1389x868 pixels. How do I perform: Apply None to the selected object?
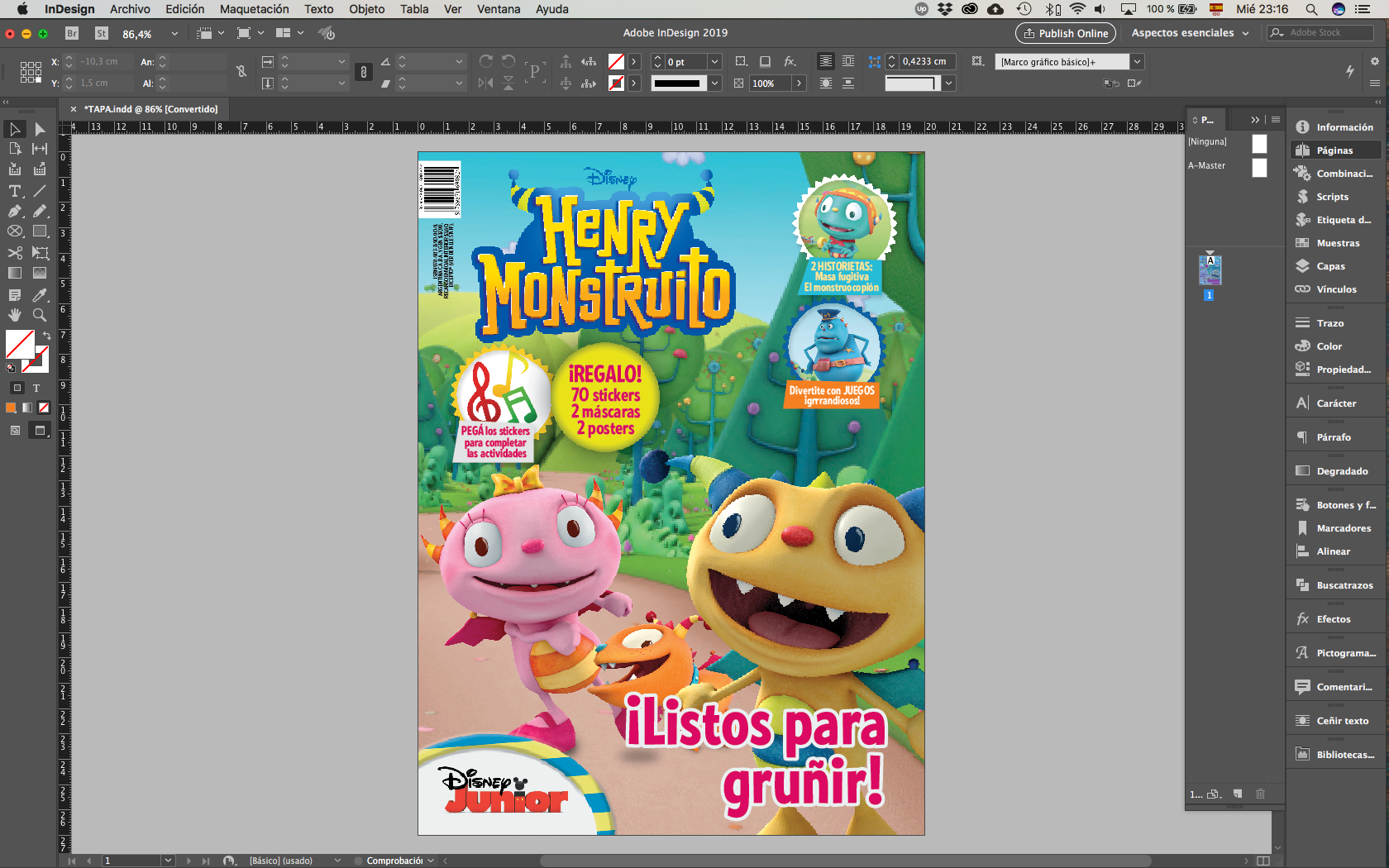click(44, 408)
